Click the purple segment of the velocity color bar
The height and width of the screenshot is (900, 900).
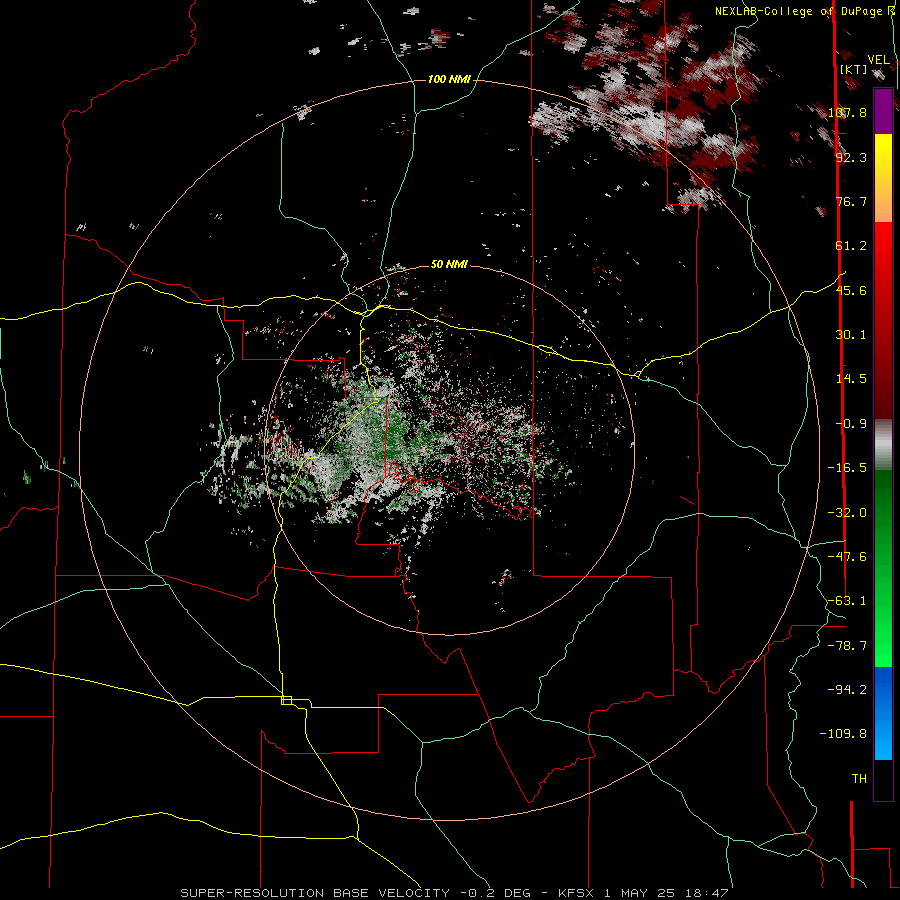click(x=883, y=111)
